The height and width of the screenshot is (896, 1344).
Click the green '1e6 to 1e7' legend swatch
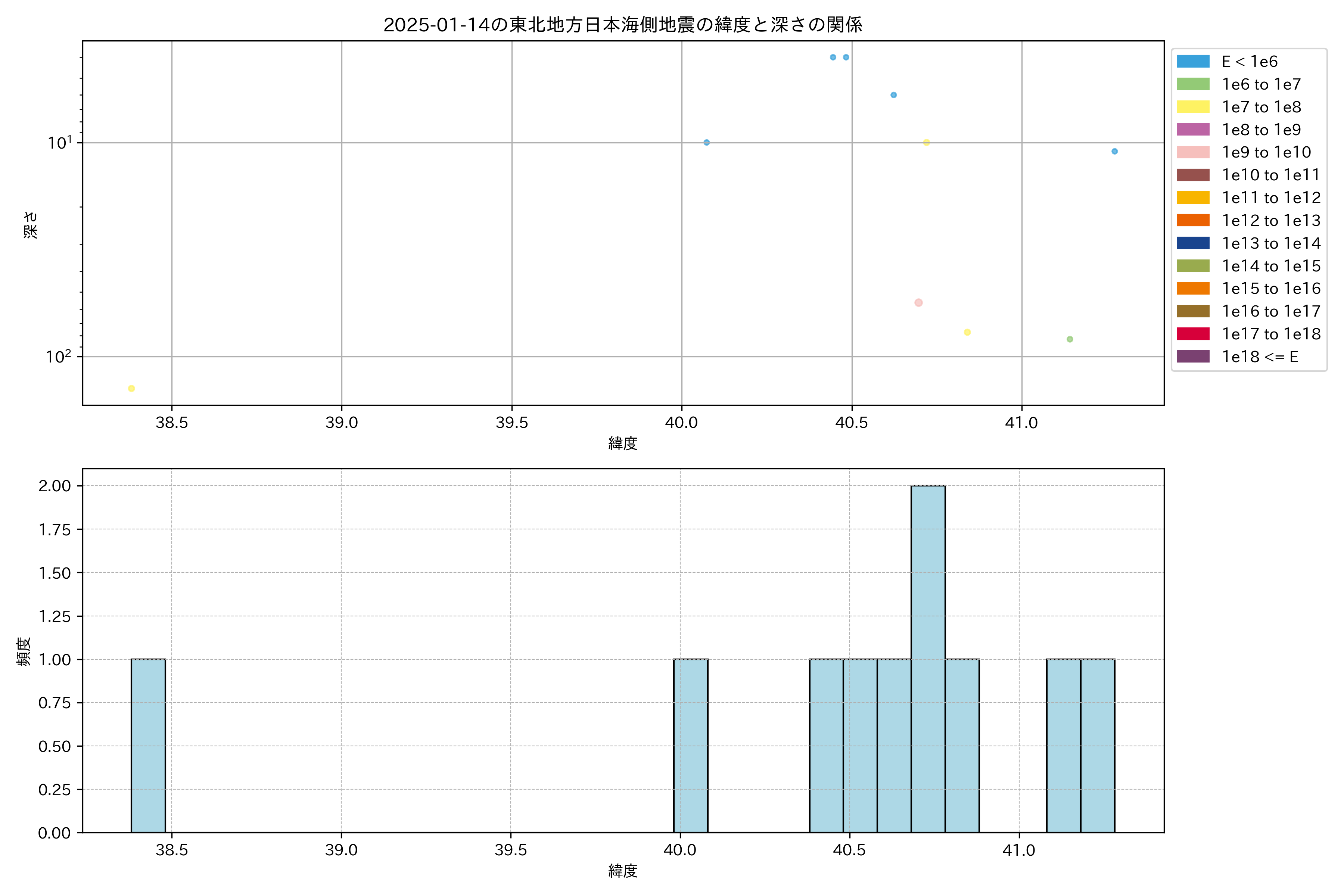(1192, 84)
